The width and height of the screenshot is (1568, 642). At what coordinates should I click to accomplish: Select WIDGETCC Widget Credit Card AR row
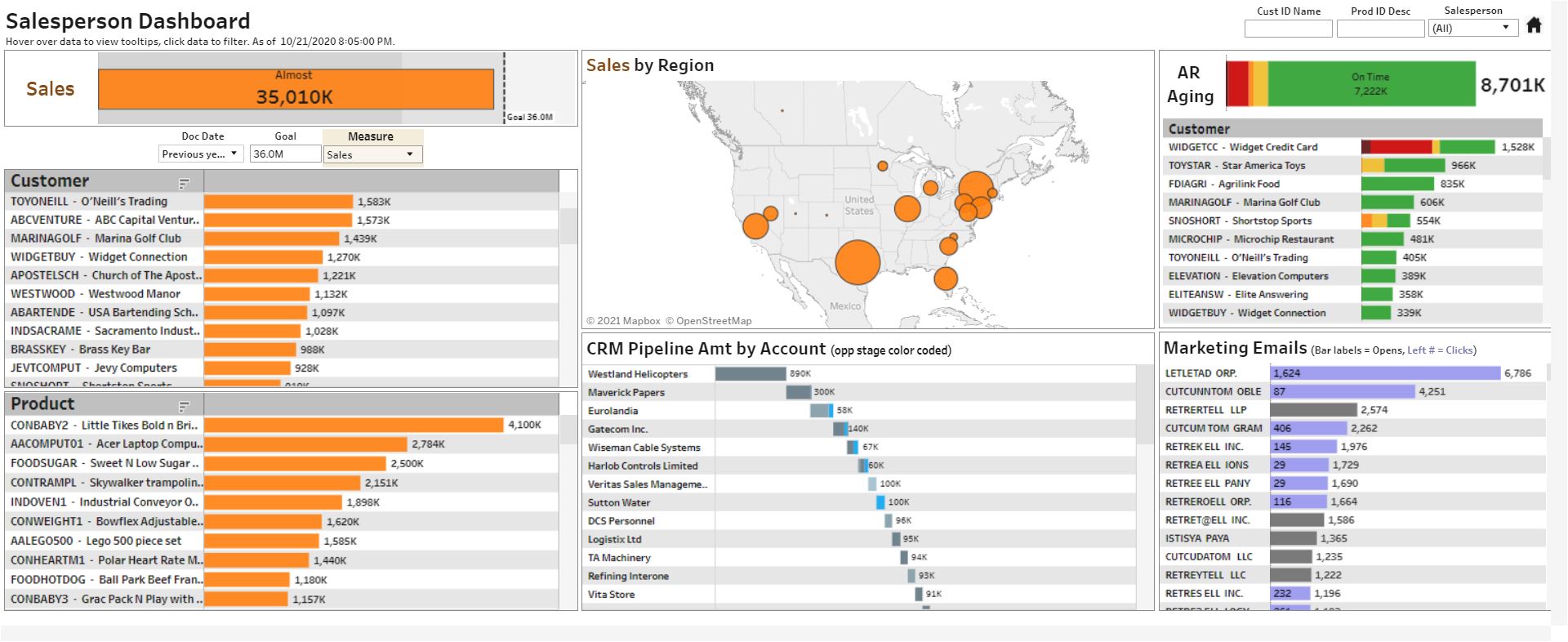pos(1352,148)
